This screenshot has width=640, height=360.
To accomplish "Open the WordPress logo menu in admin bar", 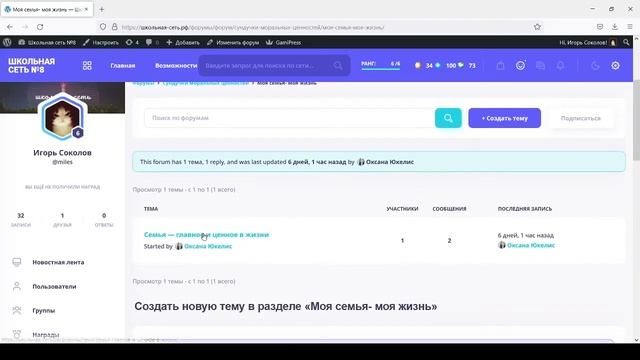I will 7,42.
